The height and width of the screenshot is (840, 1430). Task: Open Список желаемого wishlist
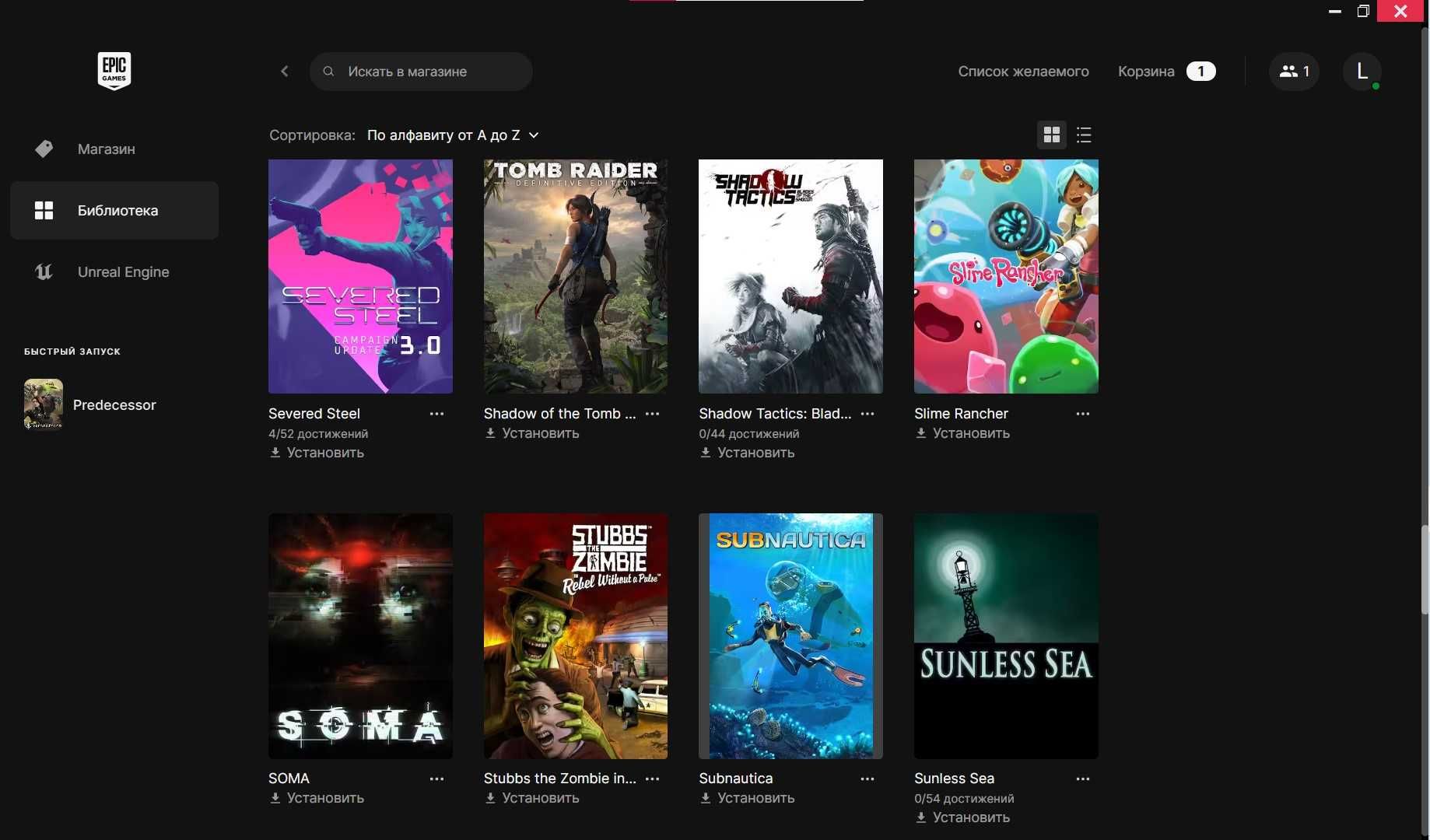(x=1023, y=72)
